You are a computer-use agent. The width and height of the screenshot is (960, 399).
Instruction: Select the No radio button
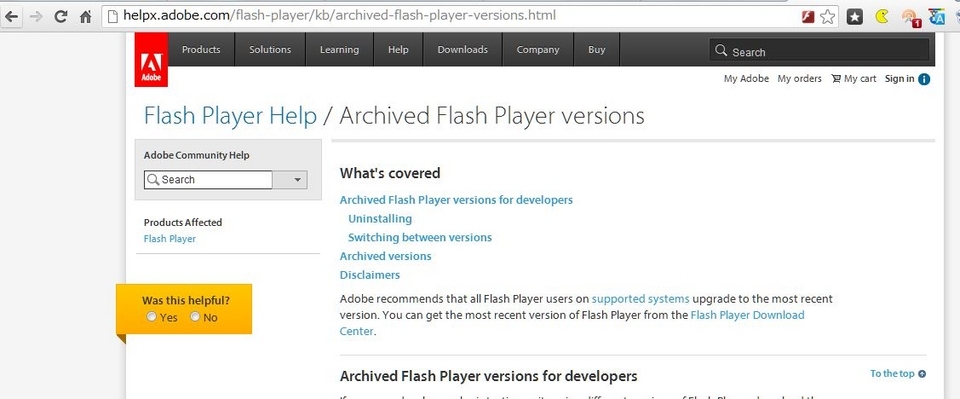point(195,316)
